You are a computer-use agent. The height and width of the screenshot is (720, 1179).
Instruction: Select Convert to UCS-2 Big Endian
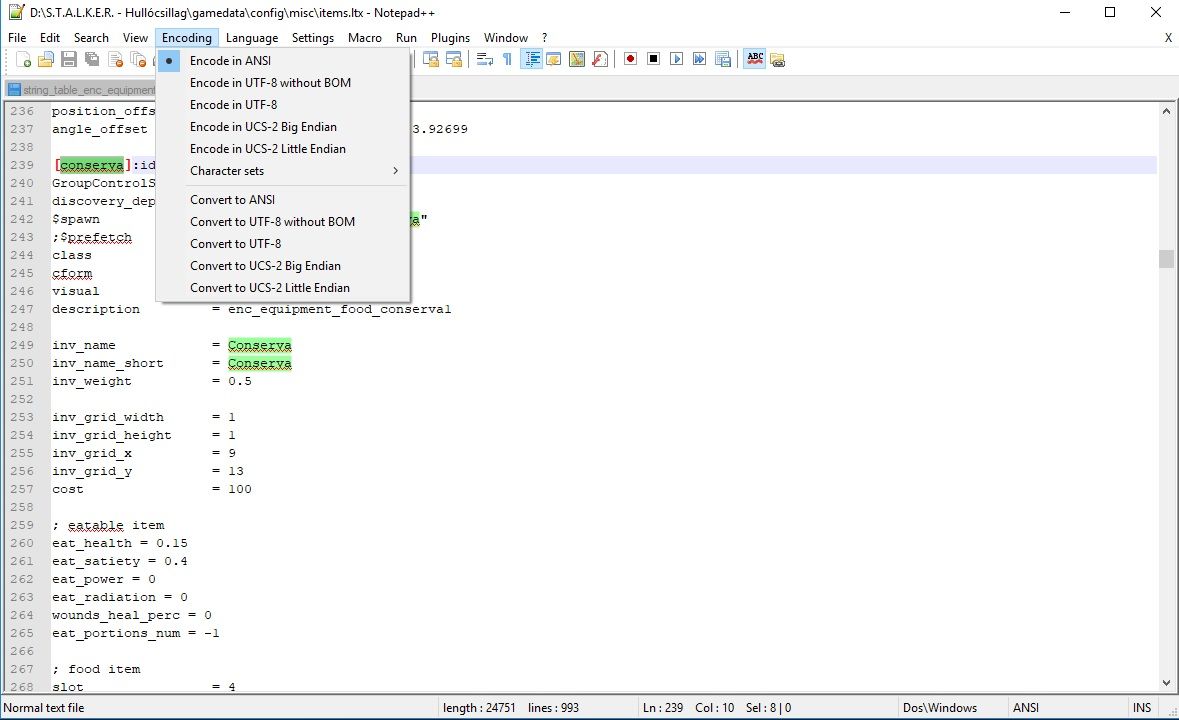pos(283,266)
